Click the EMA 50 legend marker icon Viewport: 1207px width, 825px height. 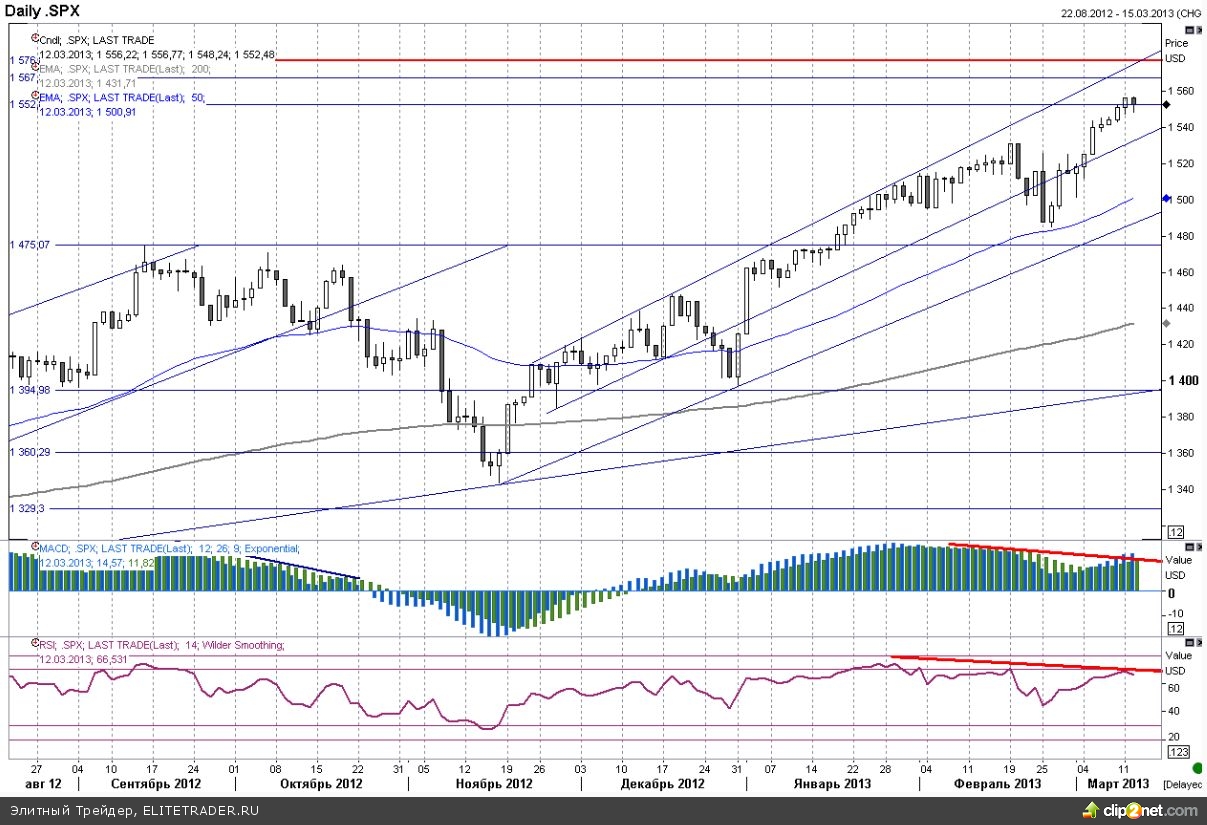[x=36, y=95]
